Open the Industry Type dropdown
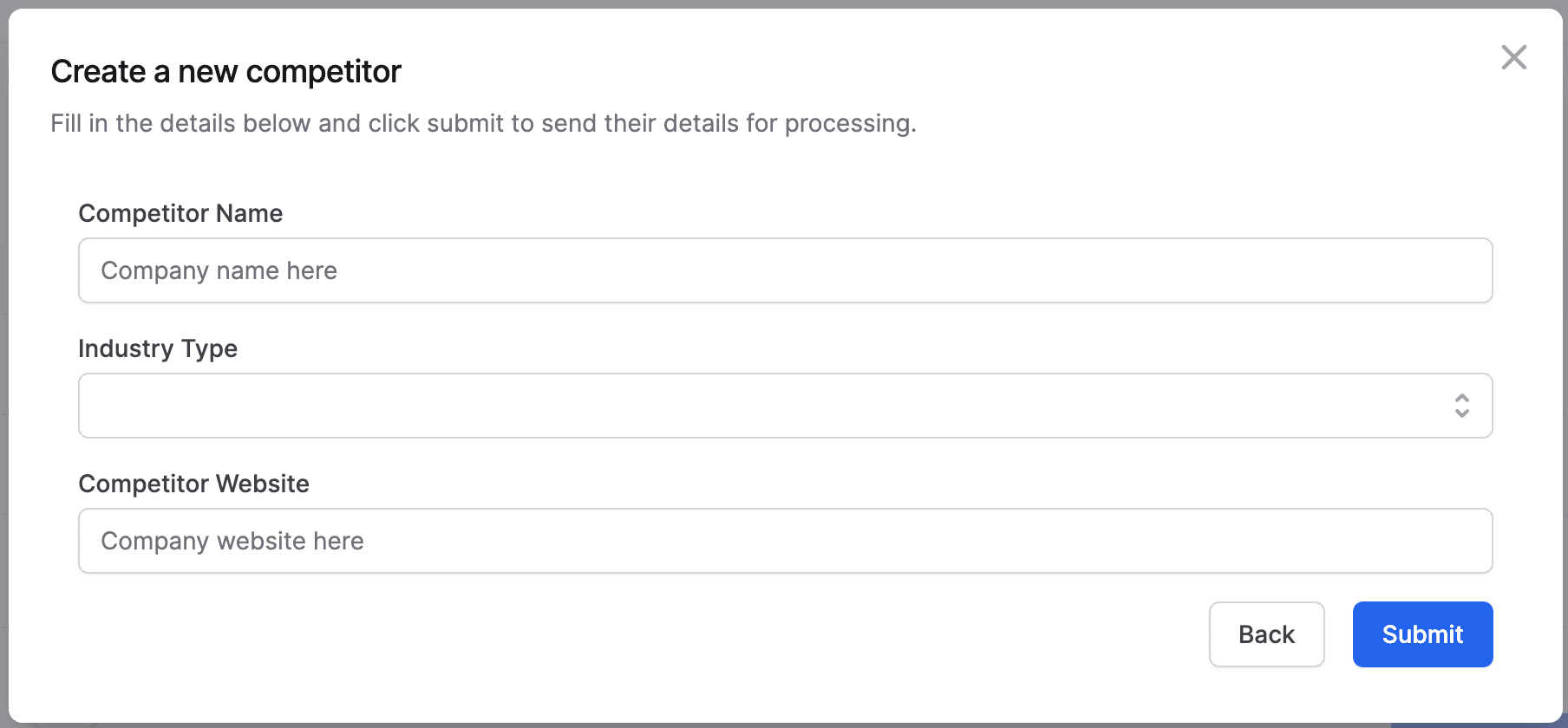Viewport: 1568px width, 728px height. coord(785,406)
